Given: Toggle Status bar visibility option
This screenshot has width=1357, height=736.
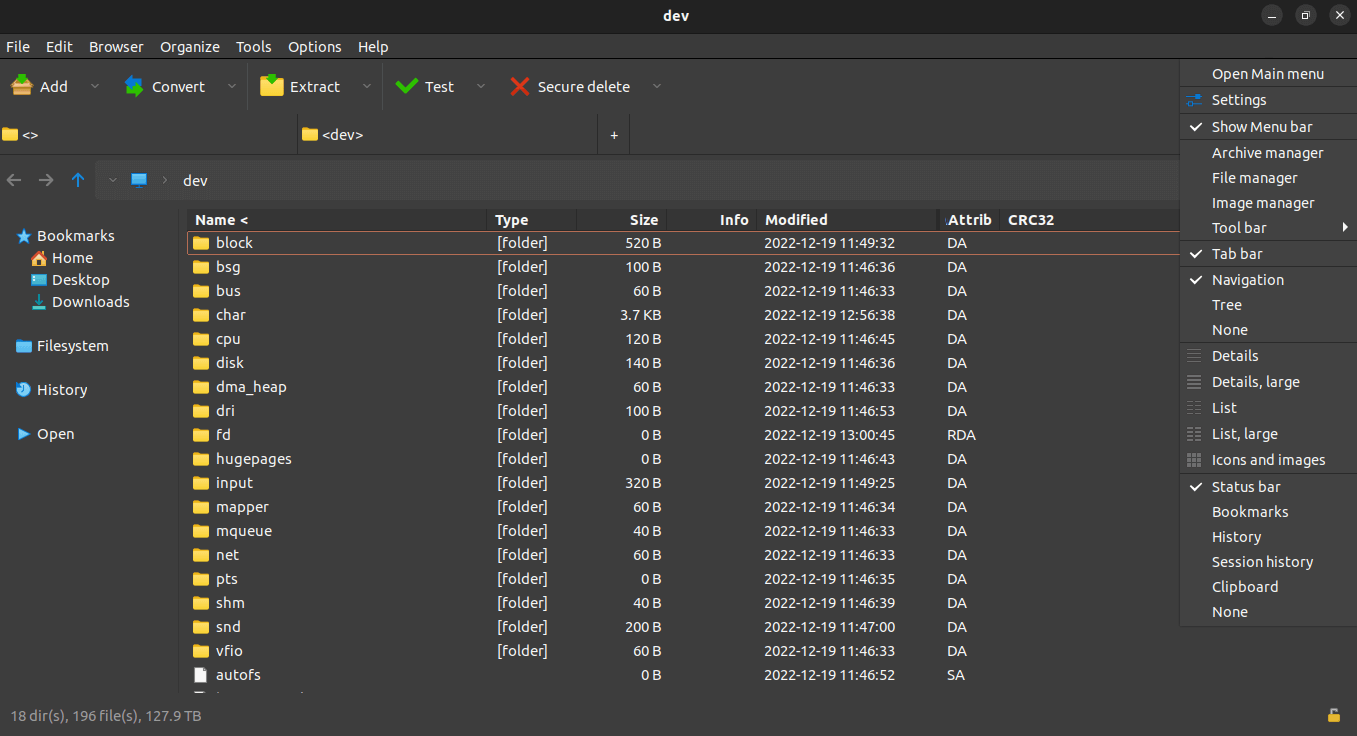Looking at the screenshot, I should (x=1245, y=487).
